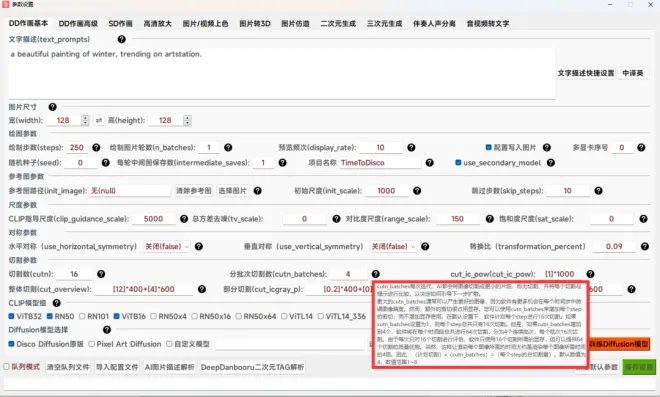Open 图片转3D tab
Viewport: 660px width, 397px height.
(255, 24)
